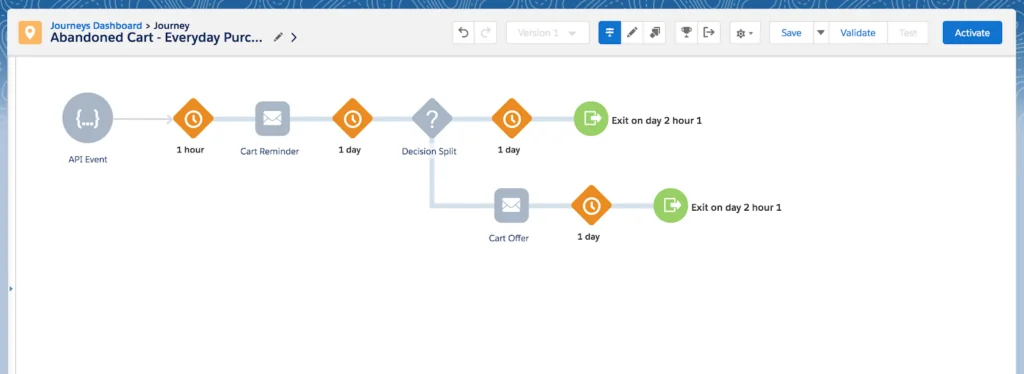Image resolution: width=1024 pixels, height=374 pixels.
Task: Click the 'Cart Reminder' label
Action: 270,151
